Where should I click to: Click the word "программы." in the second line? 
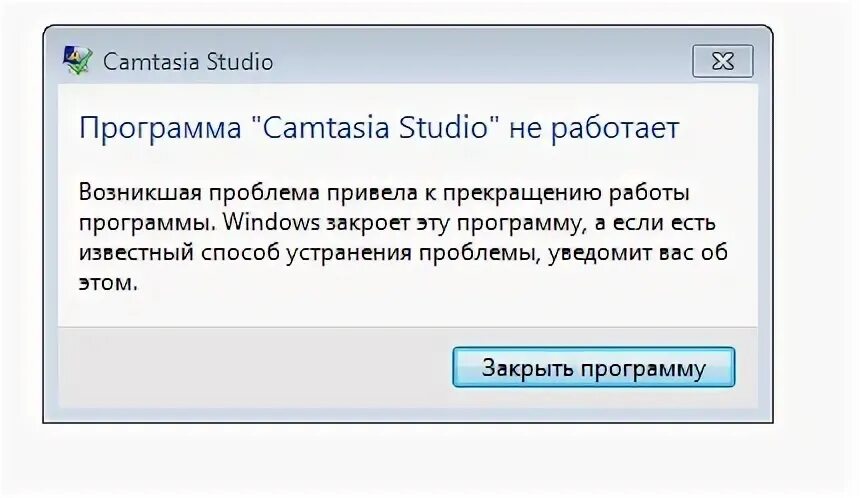(x=145, y=221)
